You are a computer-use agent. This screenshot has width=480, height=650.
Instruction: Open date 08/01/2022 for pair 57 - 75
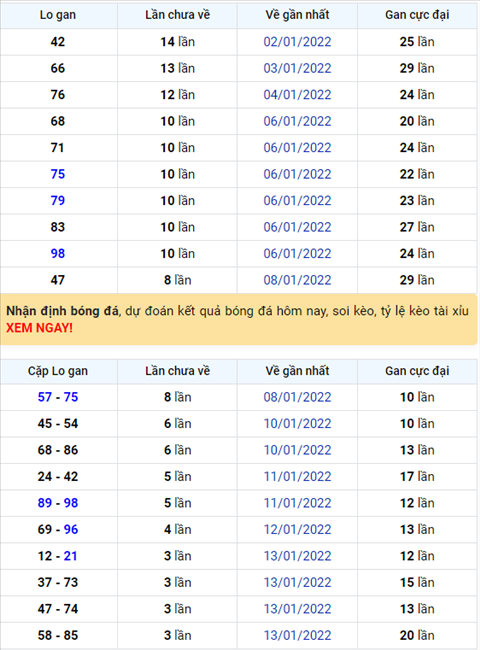coord(297,397)
